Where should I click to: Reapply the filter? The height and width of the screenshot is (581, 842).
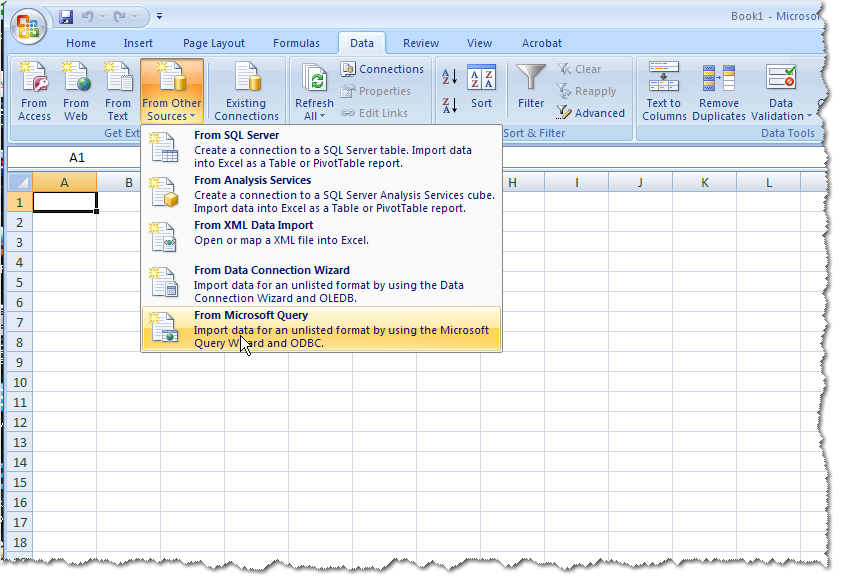(586, 91)
